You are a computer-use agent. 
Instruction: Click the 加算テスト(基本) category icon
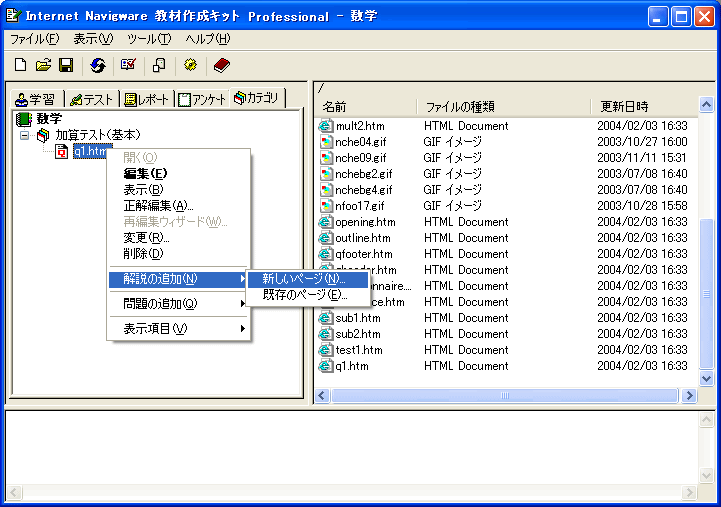pyautogui.click(x=44, y=135)
